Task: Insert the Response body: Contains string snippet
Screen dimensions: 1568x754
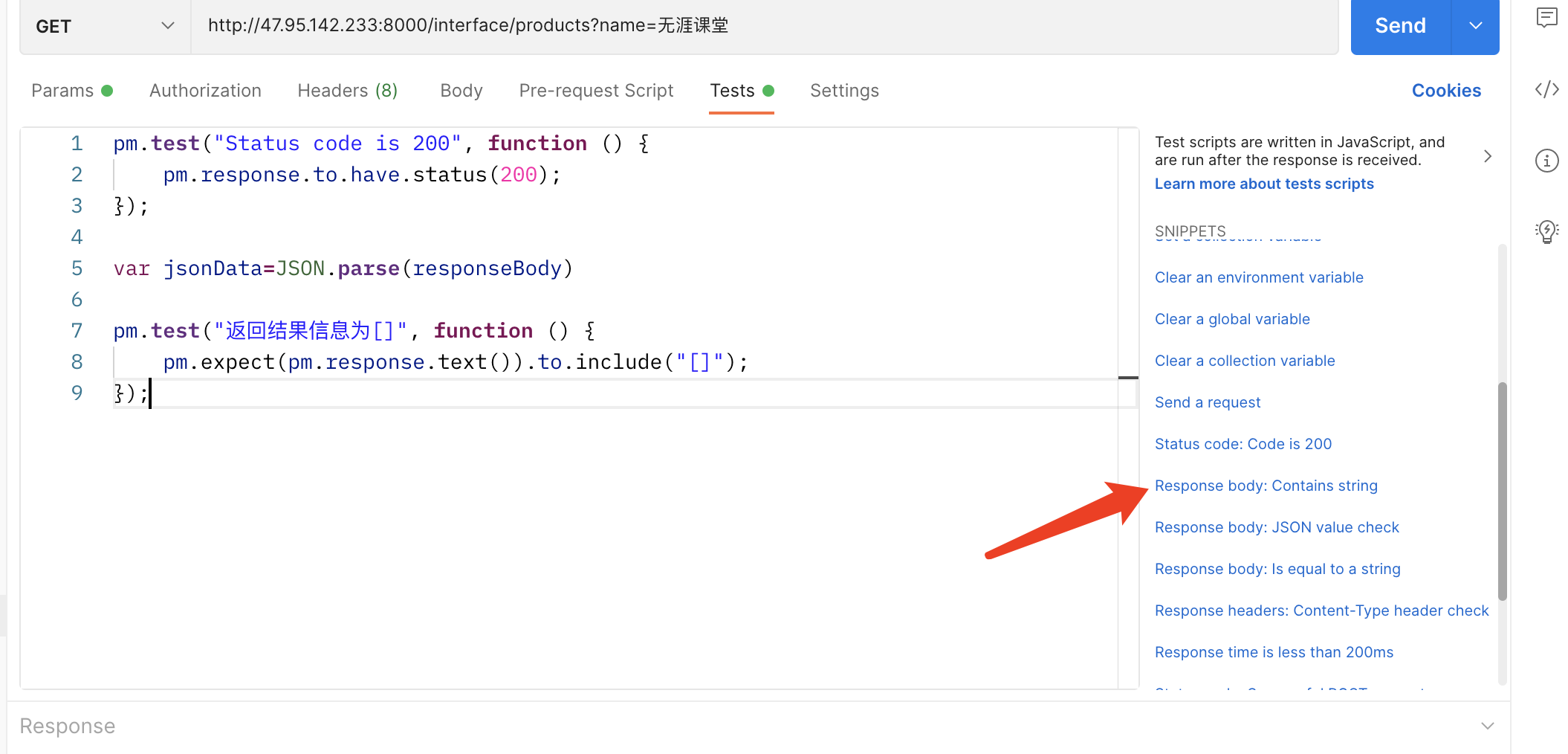Action: point(1266,486)
